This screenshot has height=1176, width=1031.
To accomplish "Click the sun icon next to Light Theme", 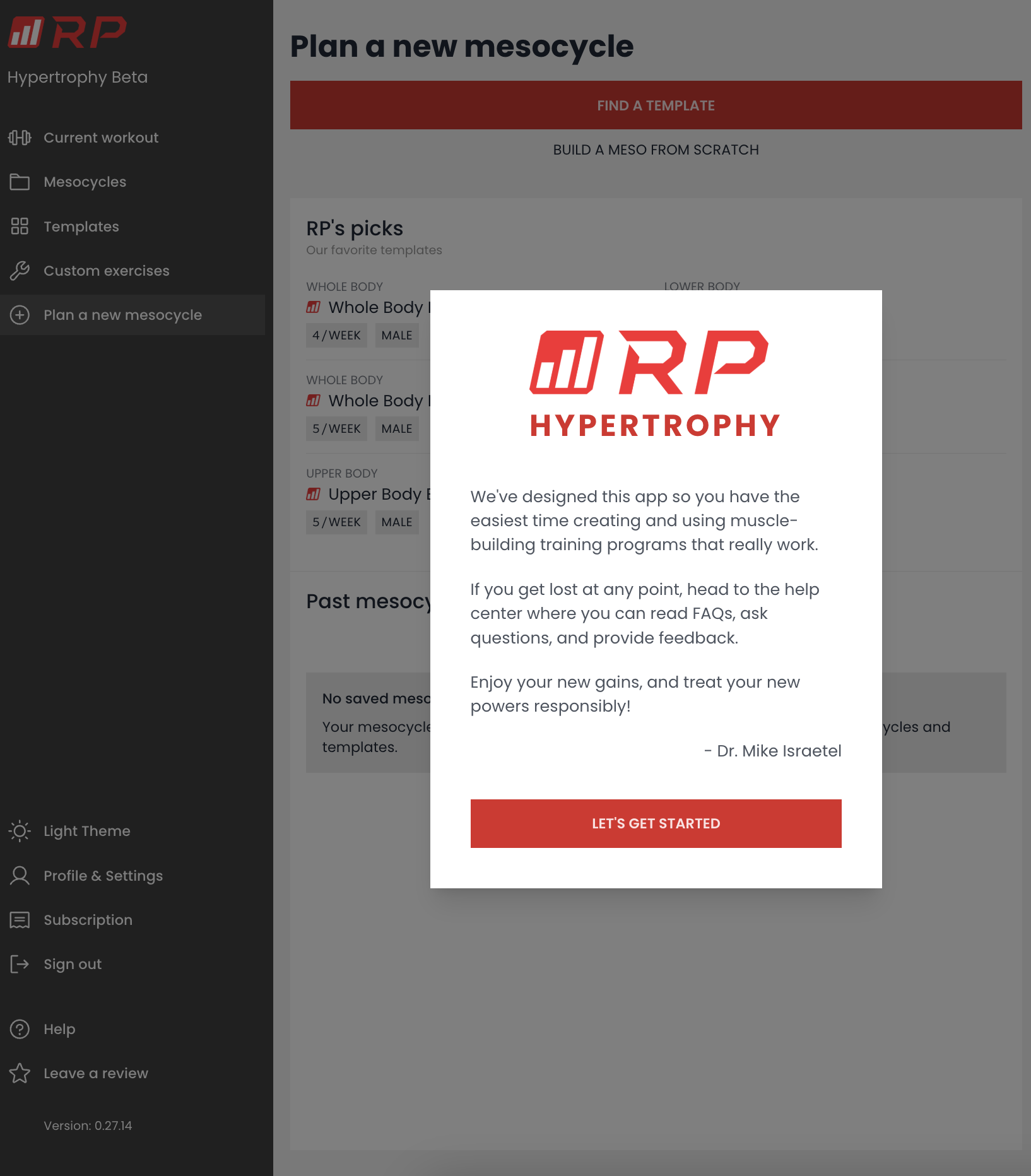I will [x=20, y=831].
